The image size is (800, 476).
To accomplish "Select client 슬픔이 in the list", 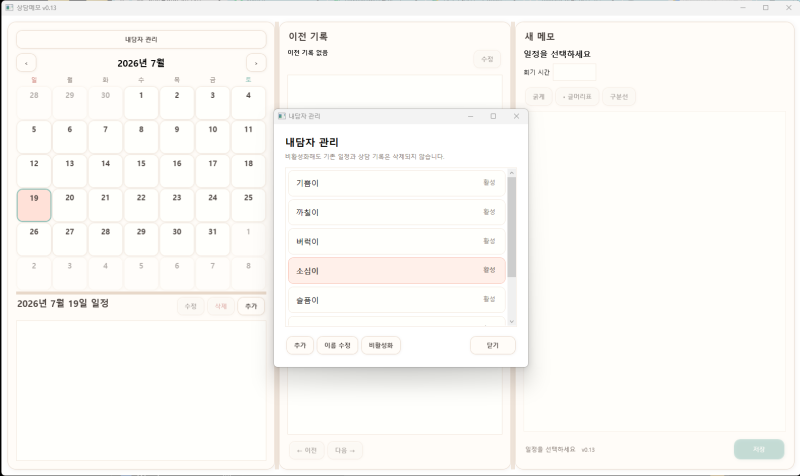I will tap(396, 300).
